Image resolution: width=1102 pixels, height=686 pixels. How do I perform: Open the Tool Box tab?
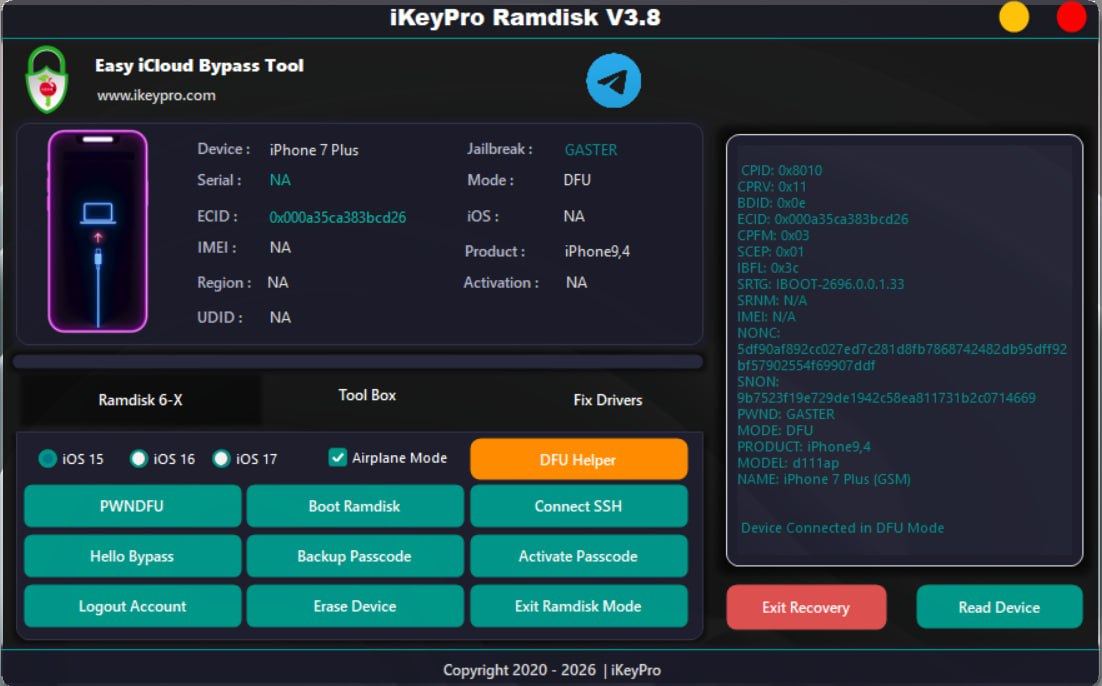coord(367,396)
